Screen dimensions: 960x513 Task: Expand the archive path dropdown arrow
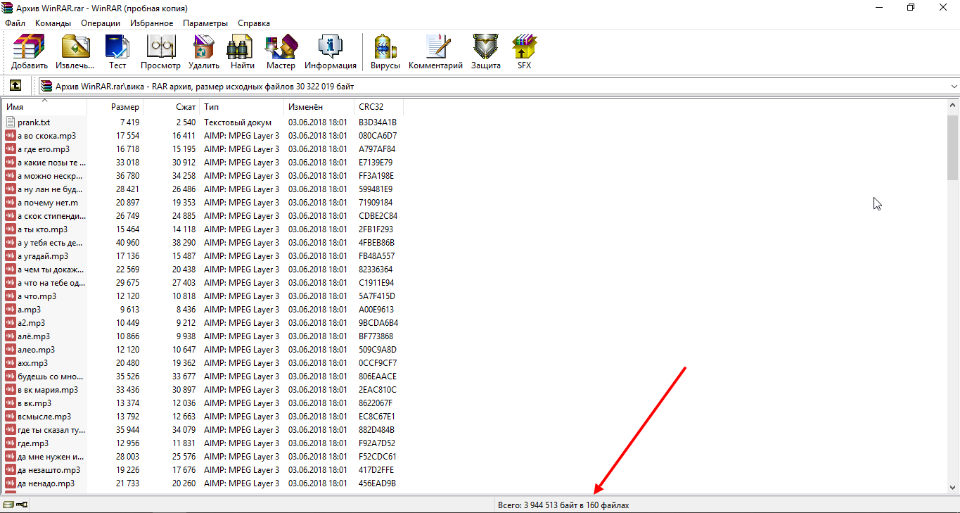[954, 86]
